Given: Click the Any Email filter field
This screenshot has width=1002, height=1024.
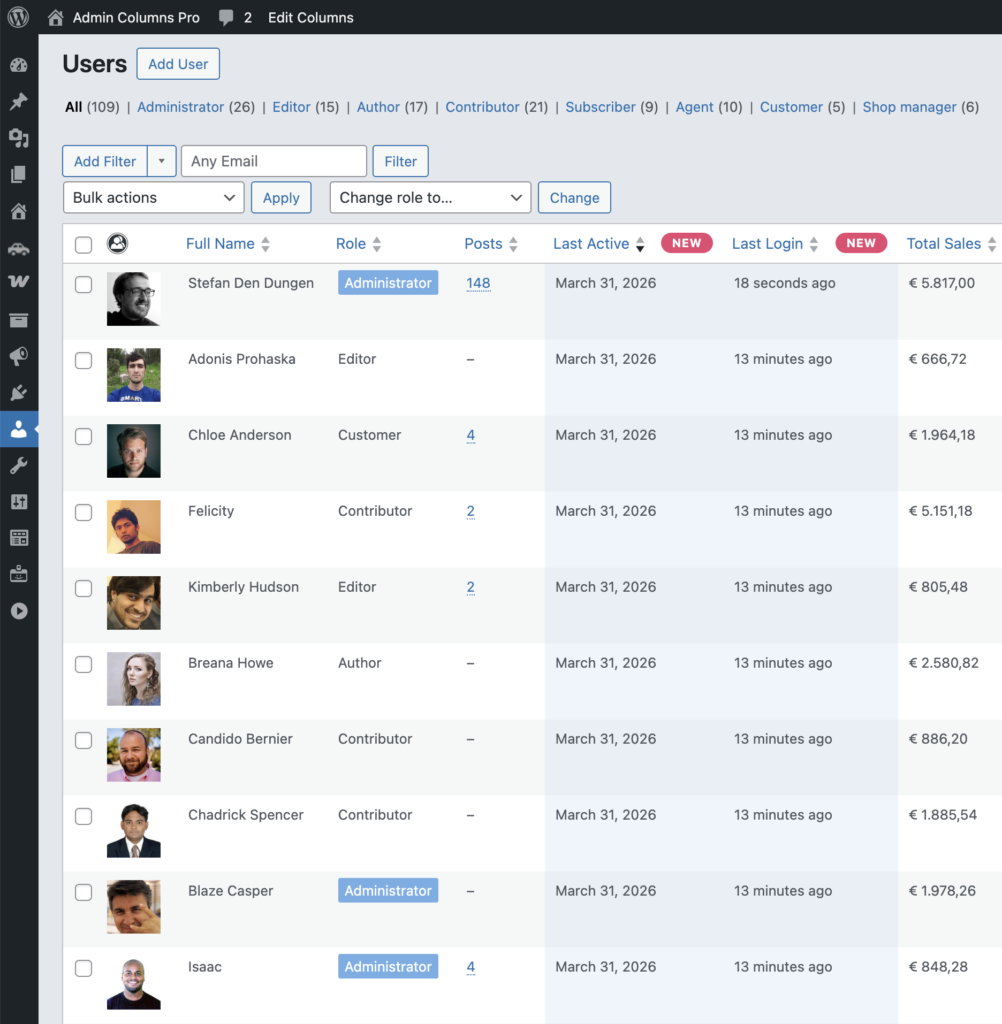Looking at the screenshot, I should click(273, 161).
